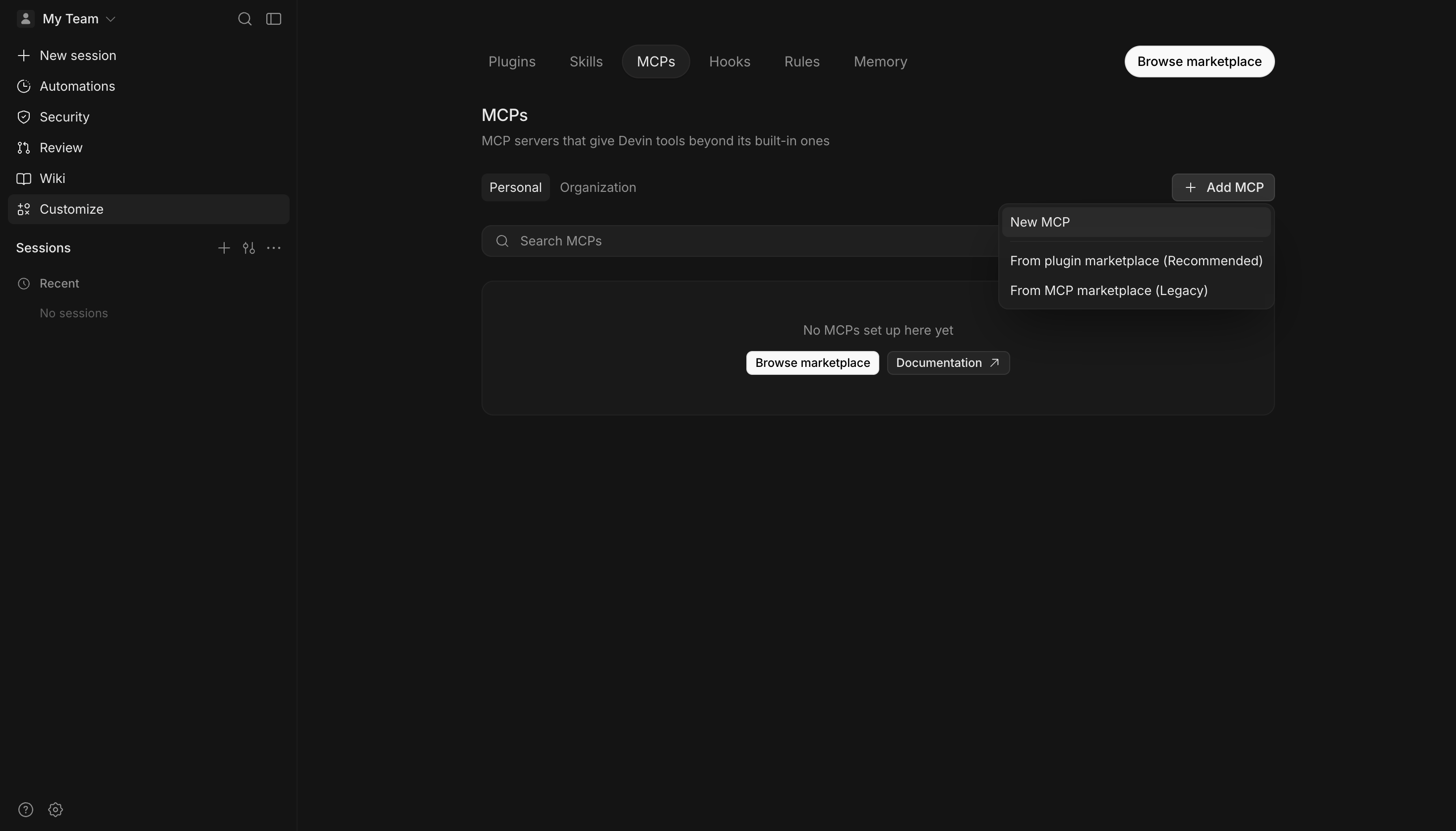The image size is (1456, 831).
Task: Open the sidebar search icon
Action: pyautogui.click(x=245, y=19)
